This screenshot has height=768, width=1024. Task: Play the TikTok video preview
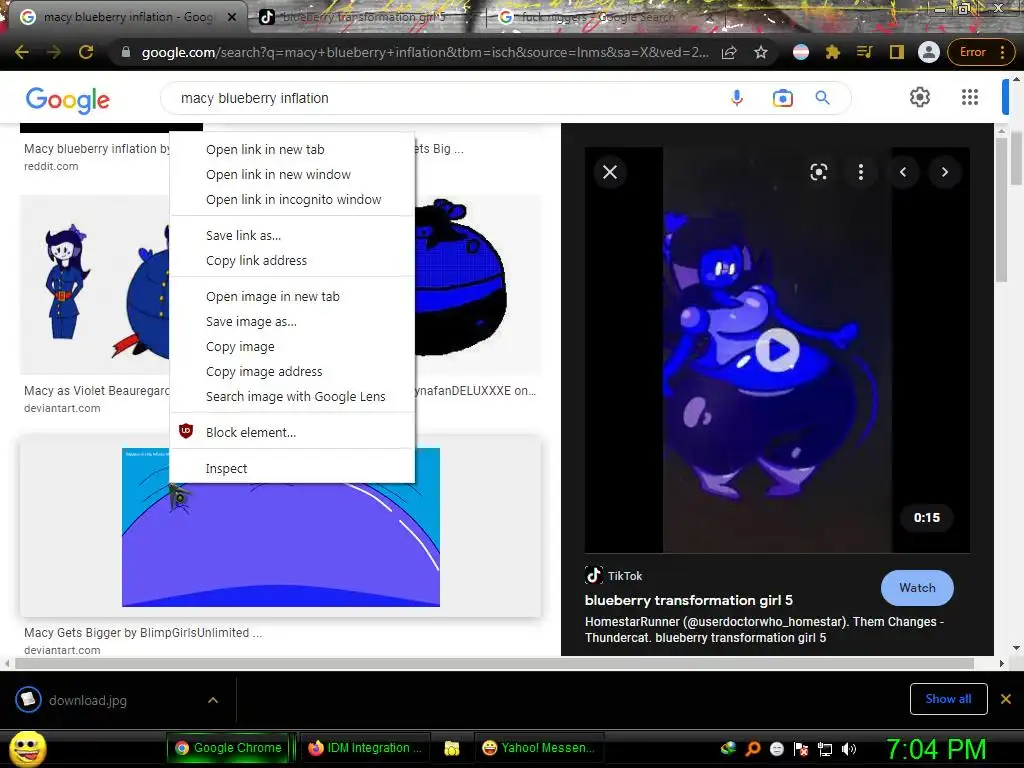(777, 350)
